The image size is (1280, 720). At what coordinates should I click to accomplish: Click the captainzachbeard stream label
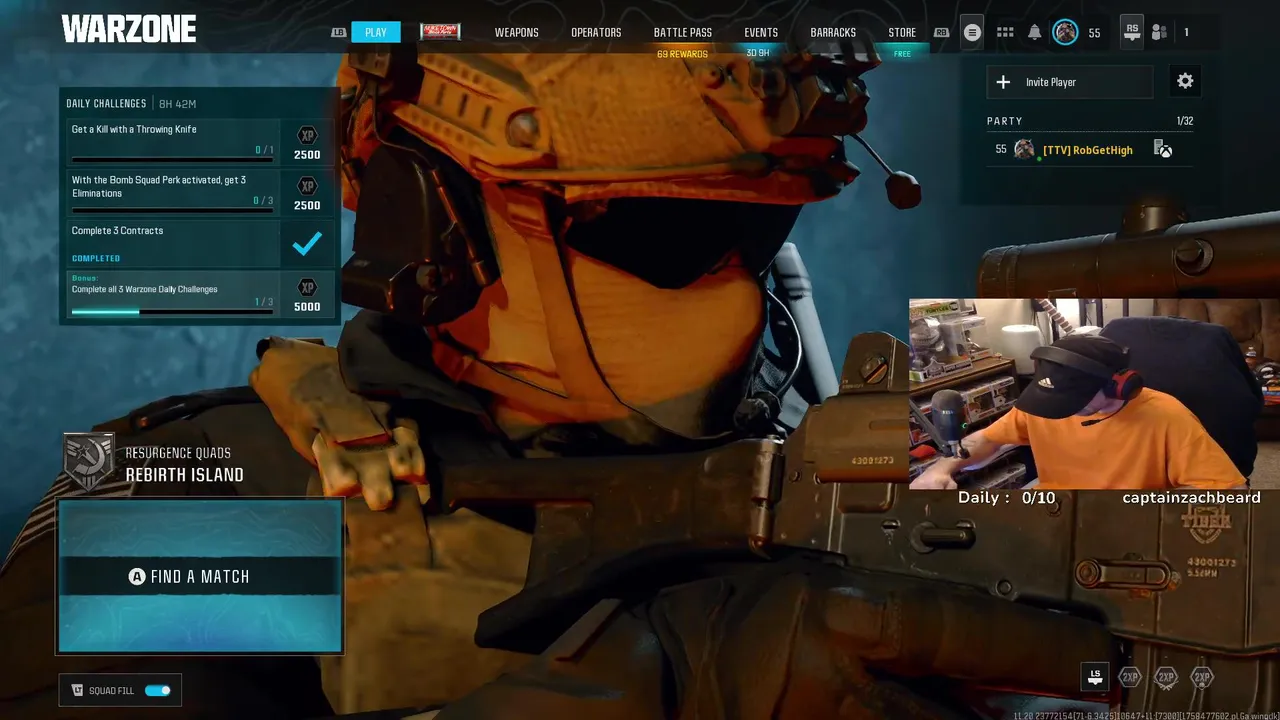[1191, 498]
